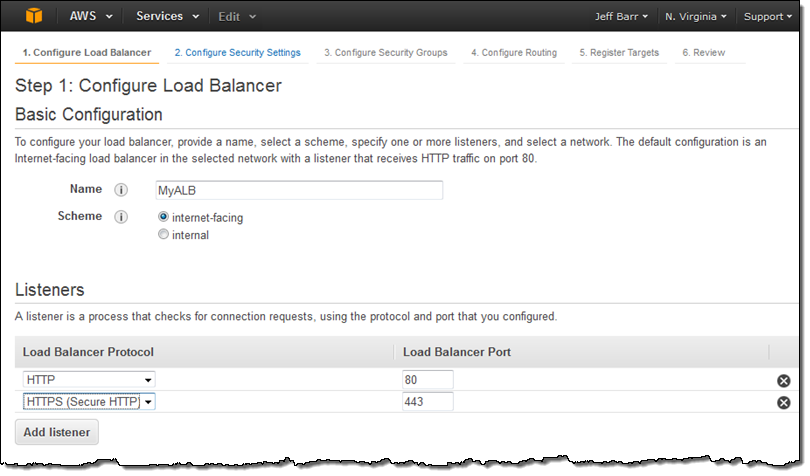Open the Edit menu in the header
The width and height of the screenshot is (810, 476).
[x=237, y=16]
